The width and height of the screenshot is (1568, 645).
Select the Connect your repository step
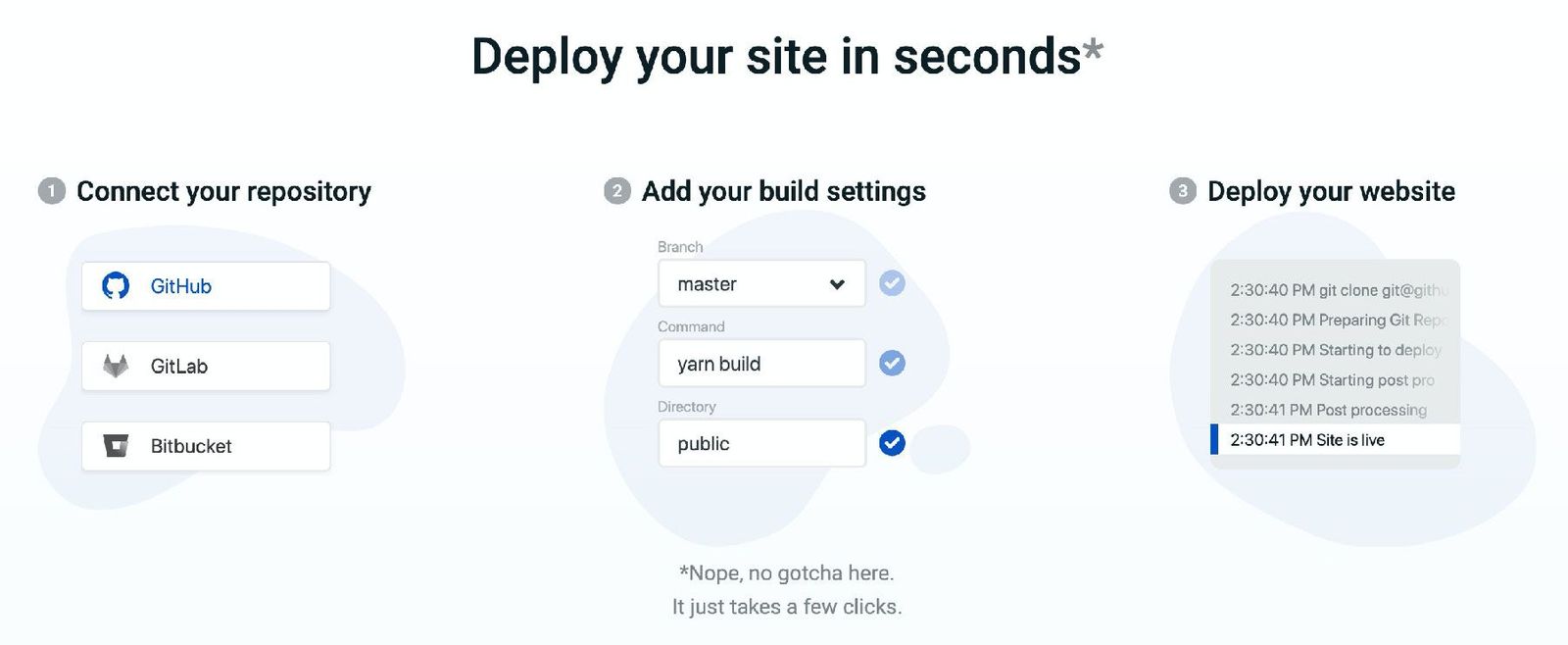[x=223, y=191]
